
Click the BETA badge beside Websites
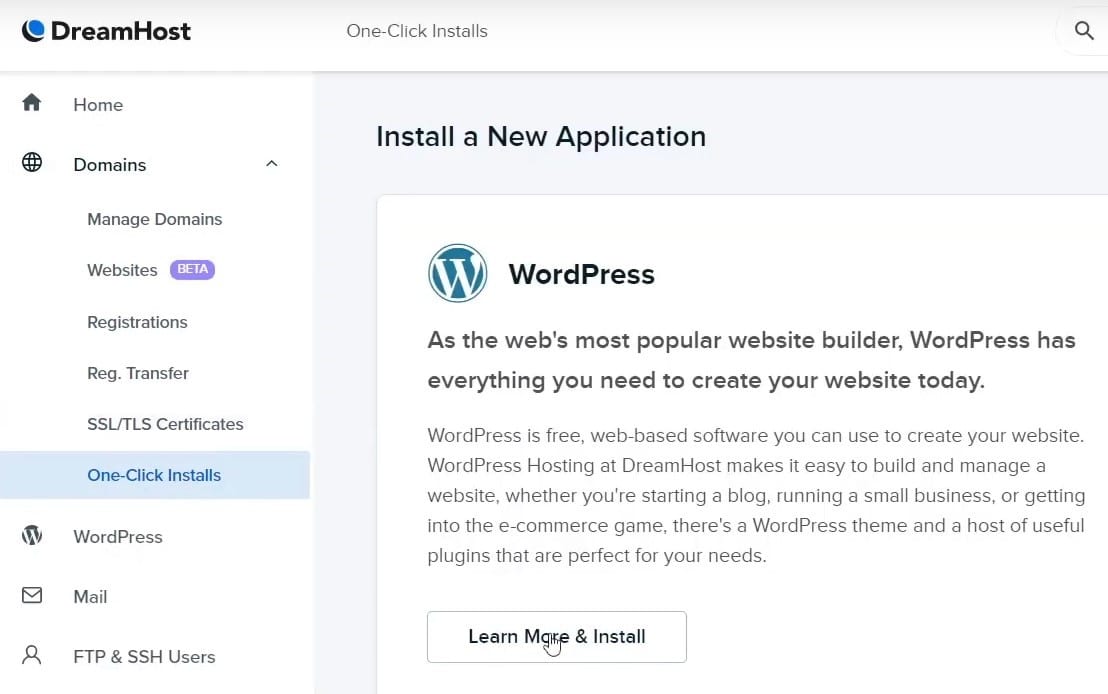tap(192, 269)
